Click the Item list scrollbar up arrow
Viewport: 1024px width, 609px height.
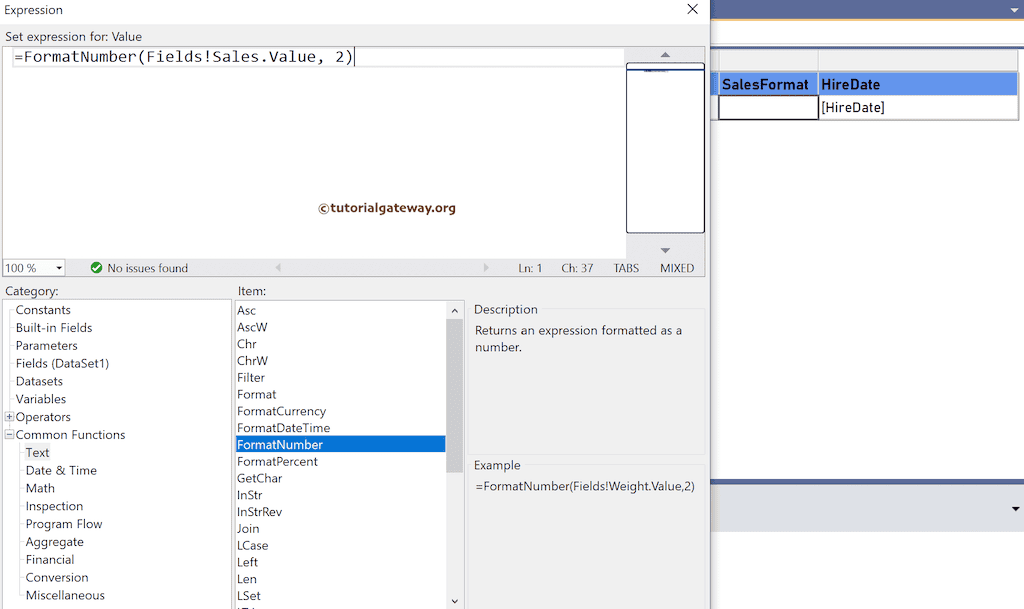click(455, 310)
